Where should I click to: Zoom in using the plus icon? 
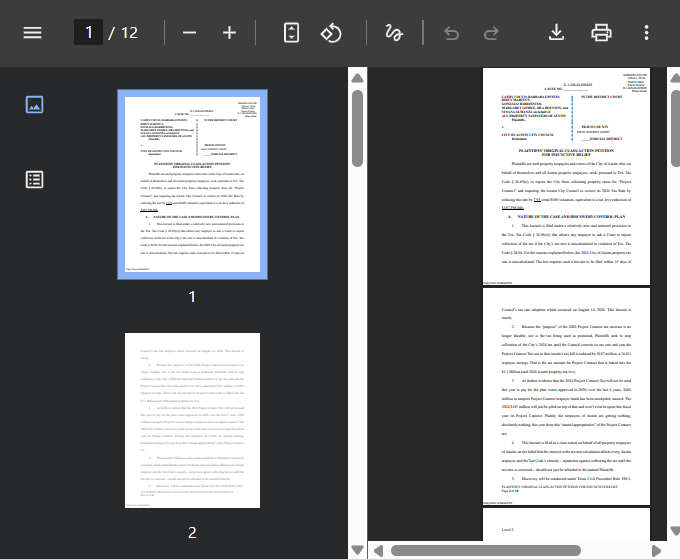click(229, 32)
